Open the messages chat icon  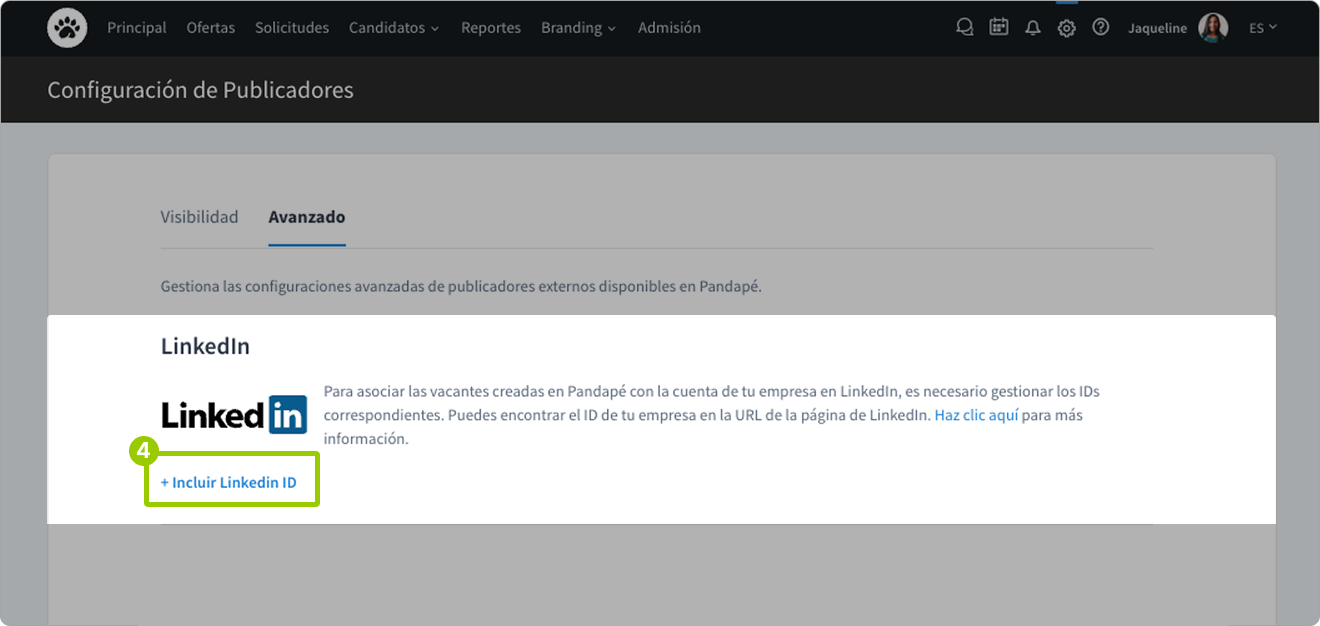(x=964, y=27)
